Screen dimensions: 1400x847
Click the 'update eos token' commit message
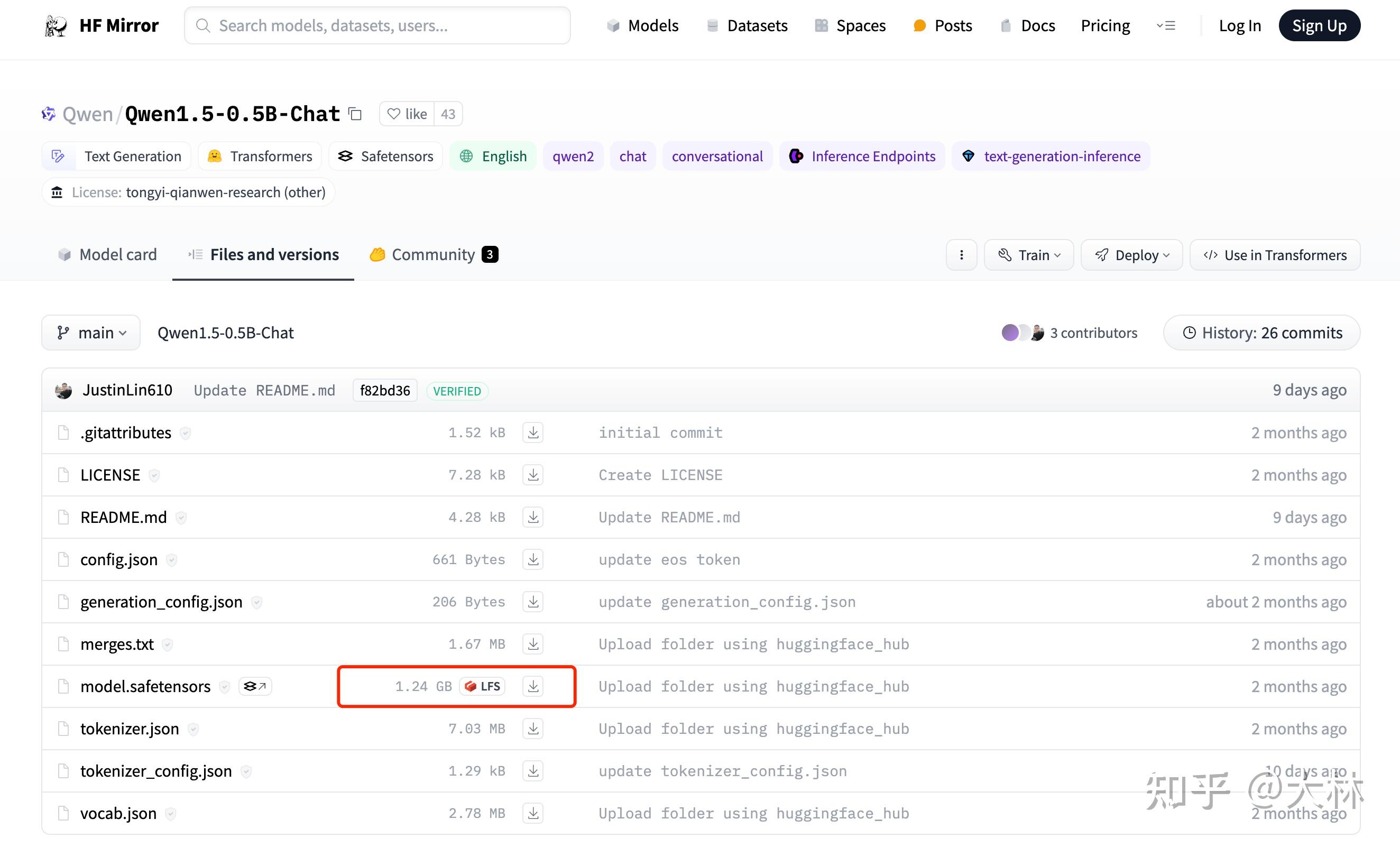pos(669,559)
